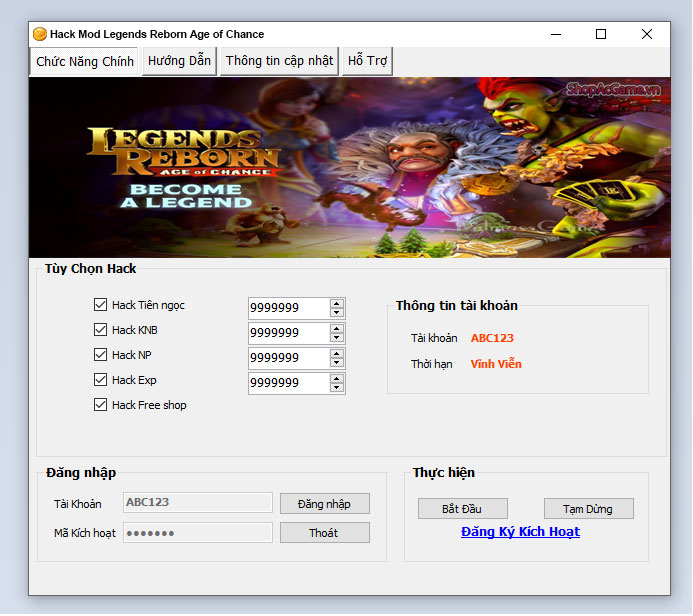Increase the Hack KNB value with up arrow
The image size is (693, 616).
336,329
